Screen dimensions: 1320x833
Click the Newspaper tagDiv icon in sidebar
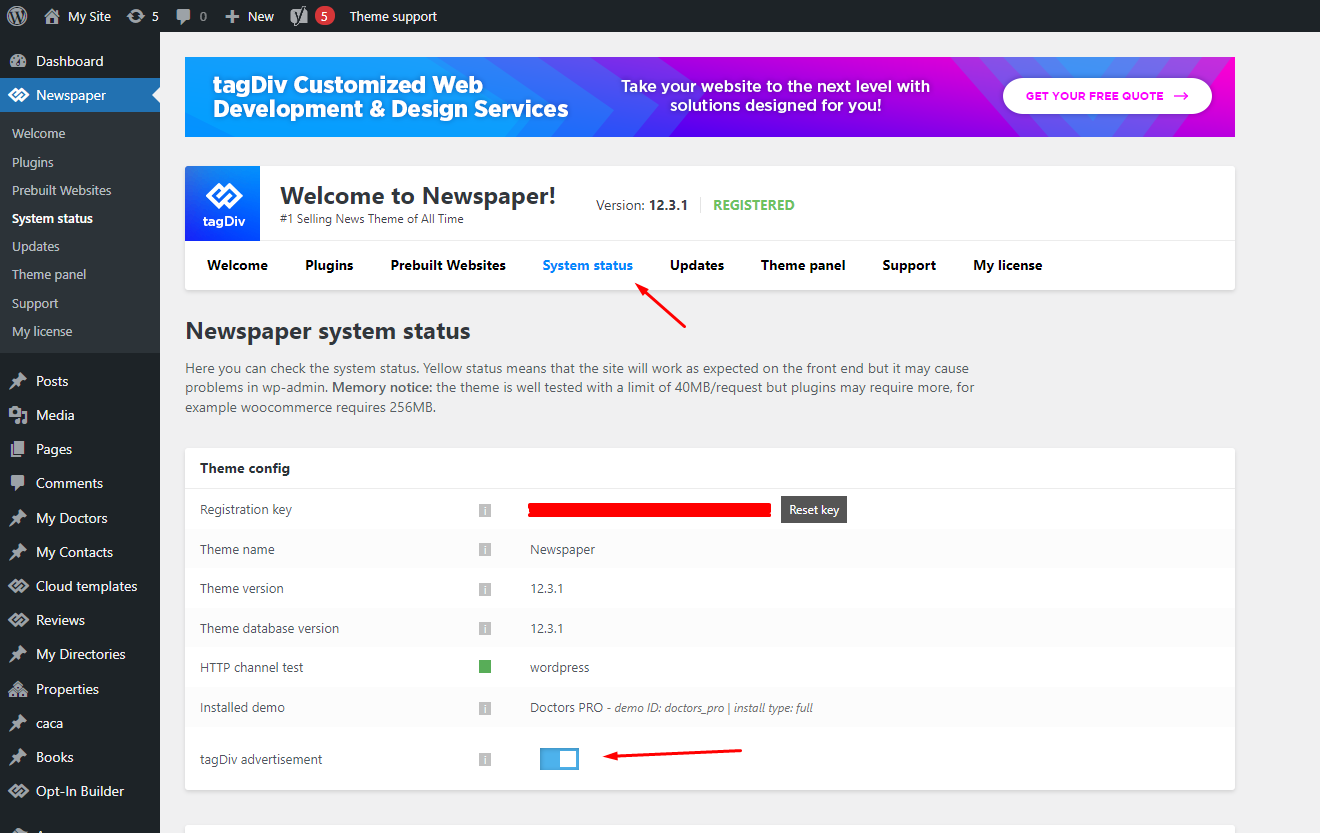18,95
